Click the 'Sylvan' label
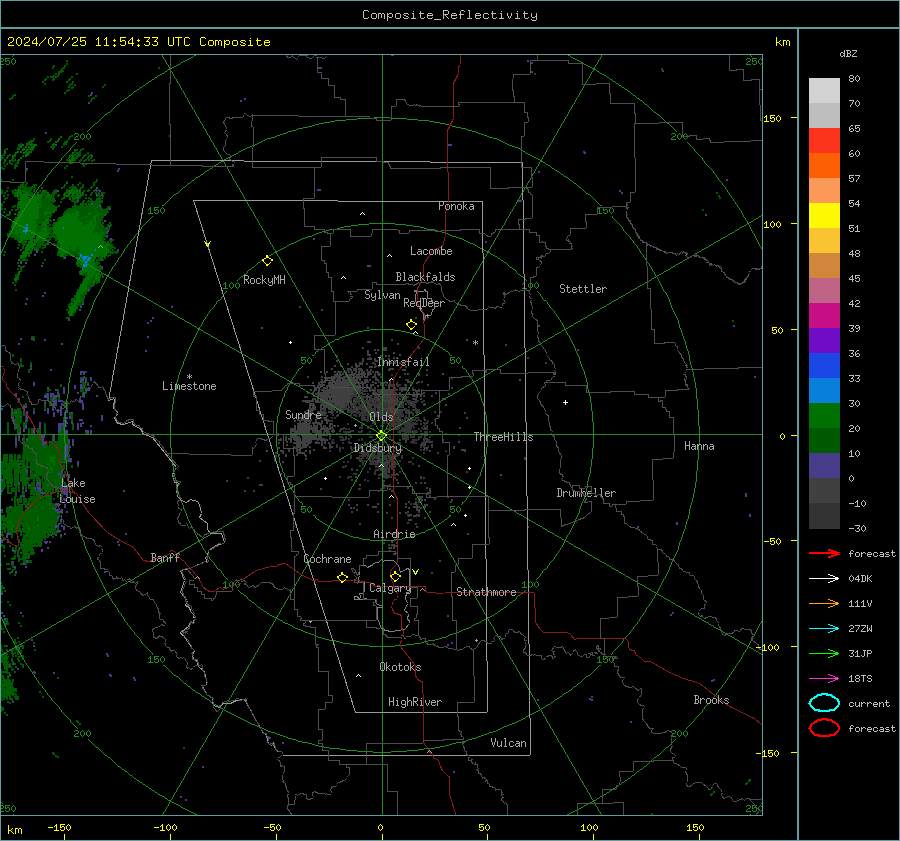This screenshot has height=841, width=900. click(382, 295)
